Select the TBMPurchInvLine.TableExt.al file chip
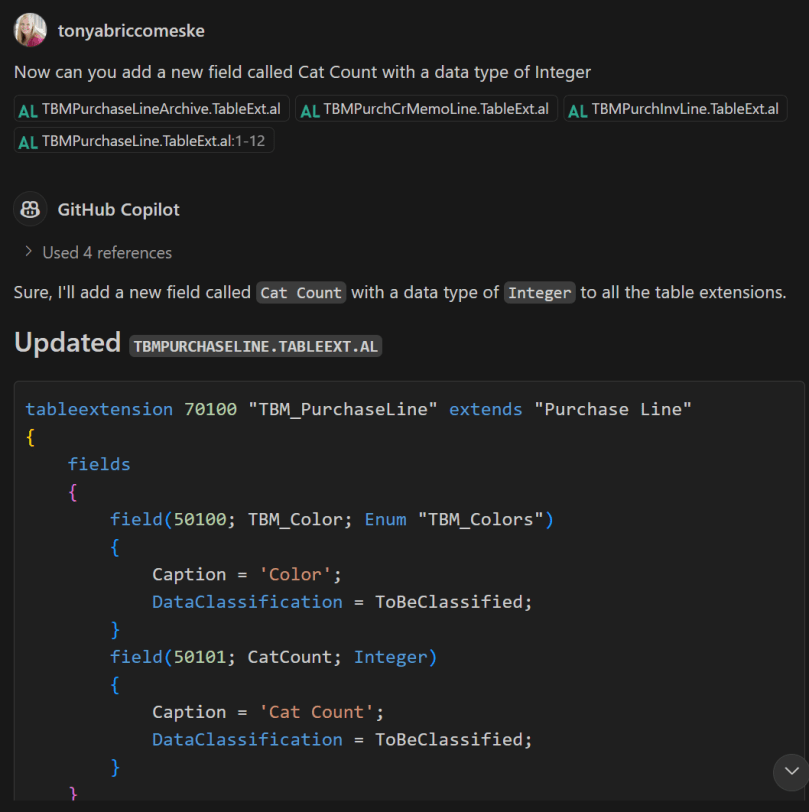The image size is (809, 812). click(675, 109)
